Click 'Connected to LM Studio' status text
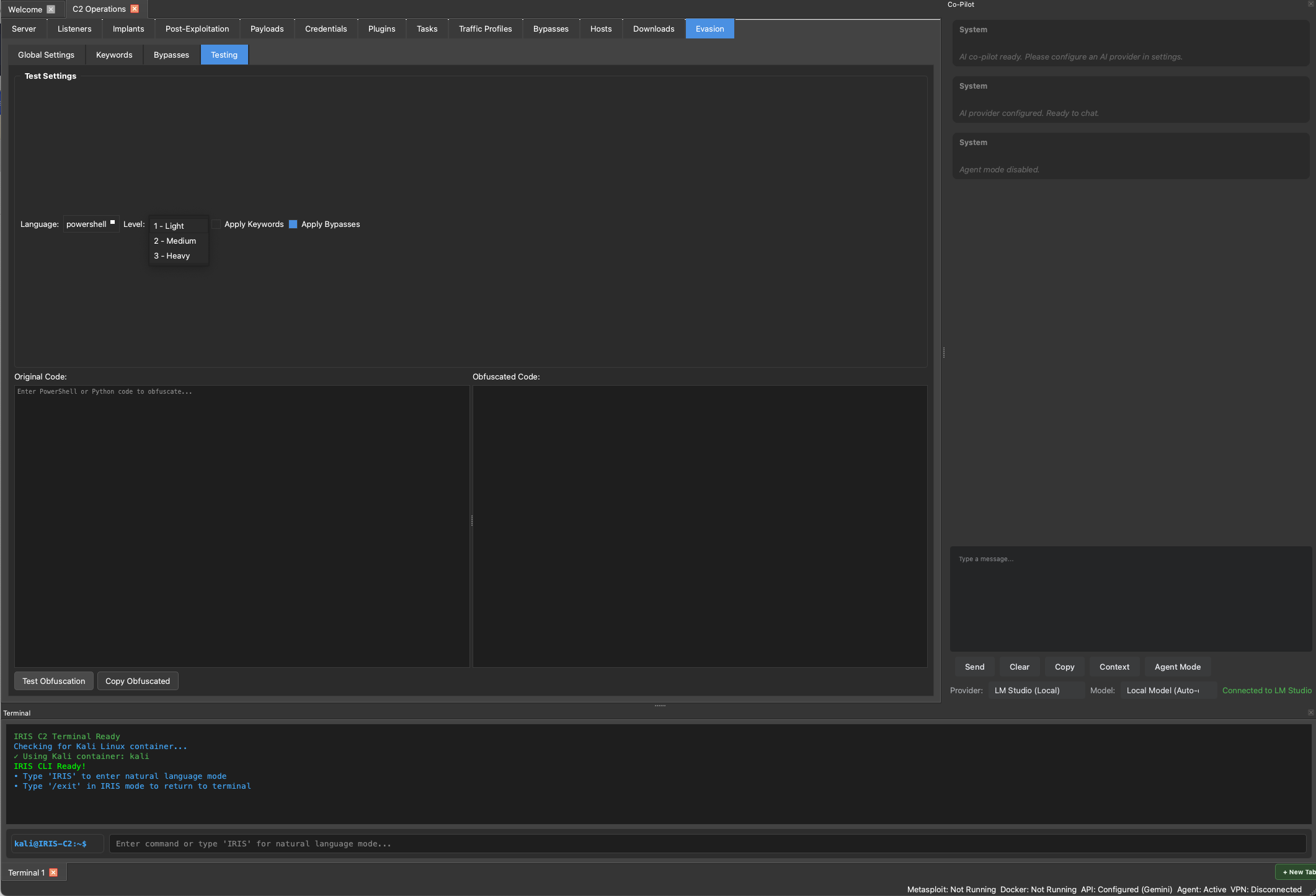 point(1267,690)
